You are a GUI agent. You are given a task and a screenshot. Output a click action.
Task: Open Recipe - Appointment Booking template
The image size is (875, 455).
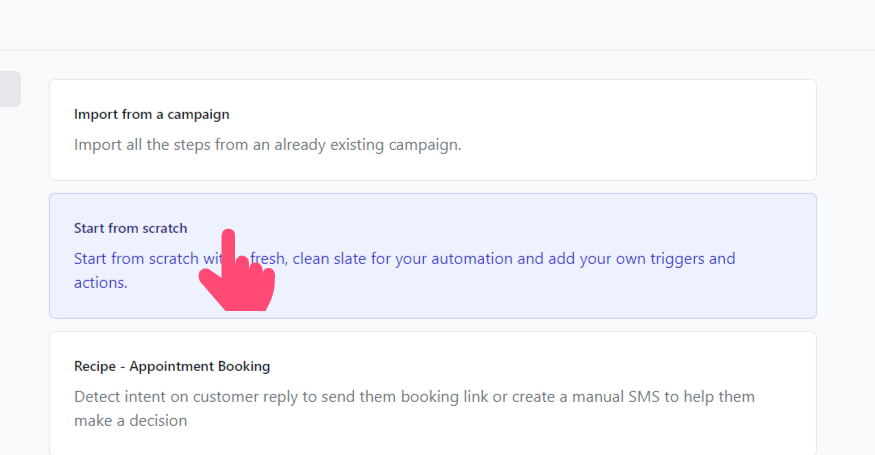point(432,393)
